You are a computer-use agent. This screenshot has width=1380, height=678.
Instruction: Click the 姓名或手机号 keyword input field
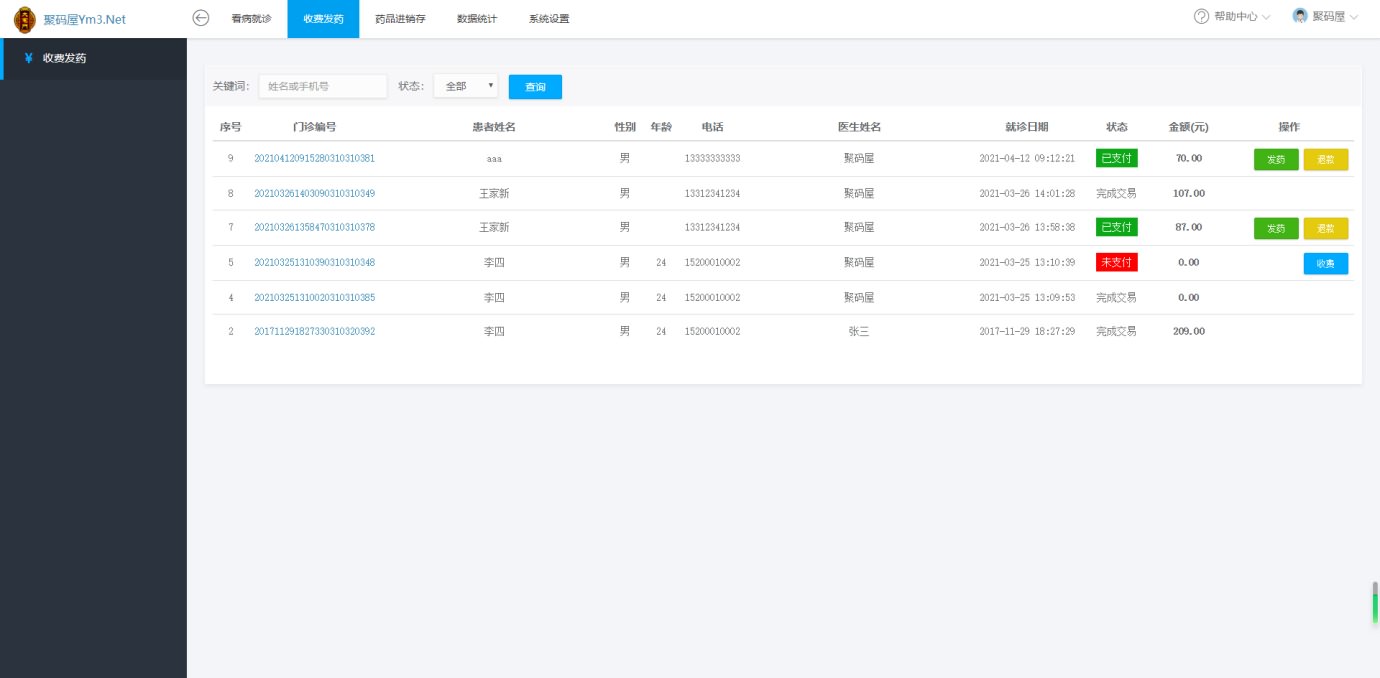point(322,87)
